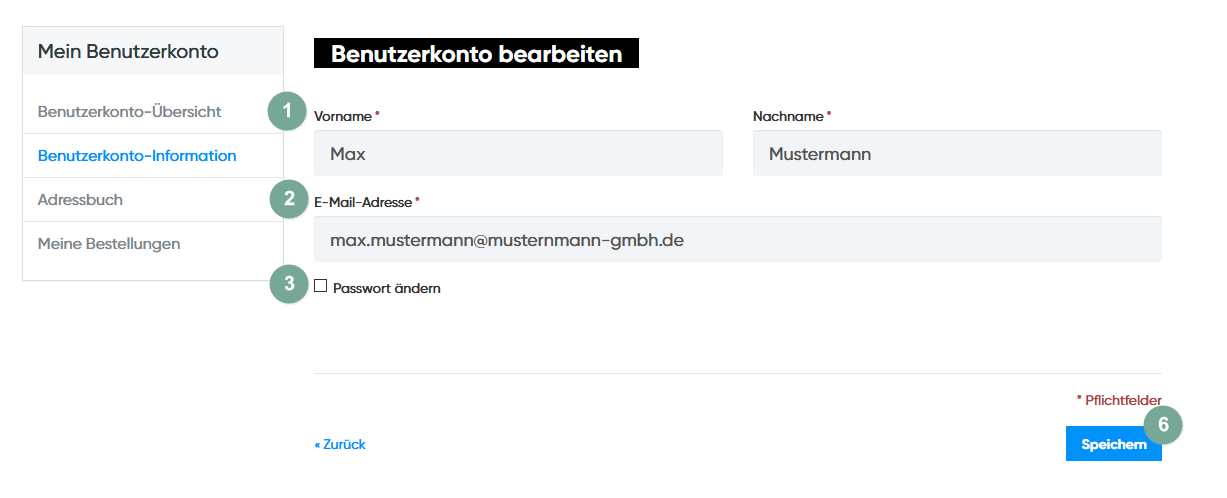Click the Vorname field label

(x=343, y=116)
